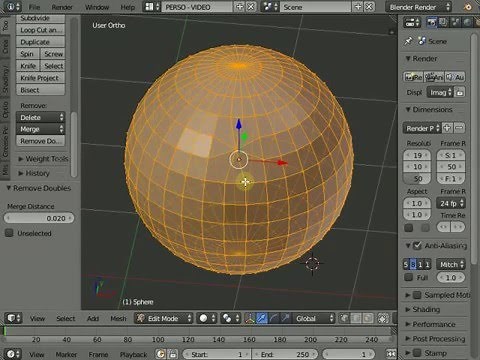Open Render menu in info header
Image resolution: width=480 pixels, height=360 pixels.
coord(62,7)
